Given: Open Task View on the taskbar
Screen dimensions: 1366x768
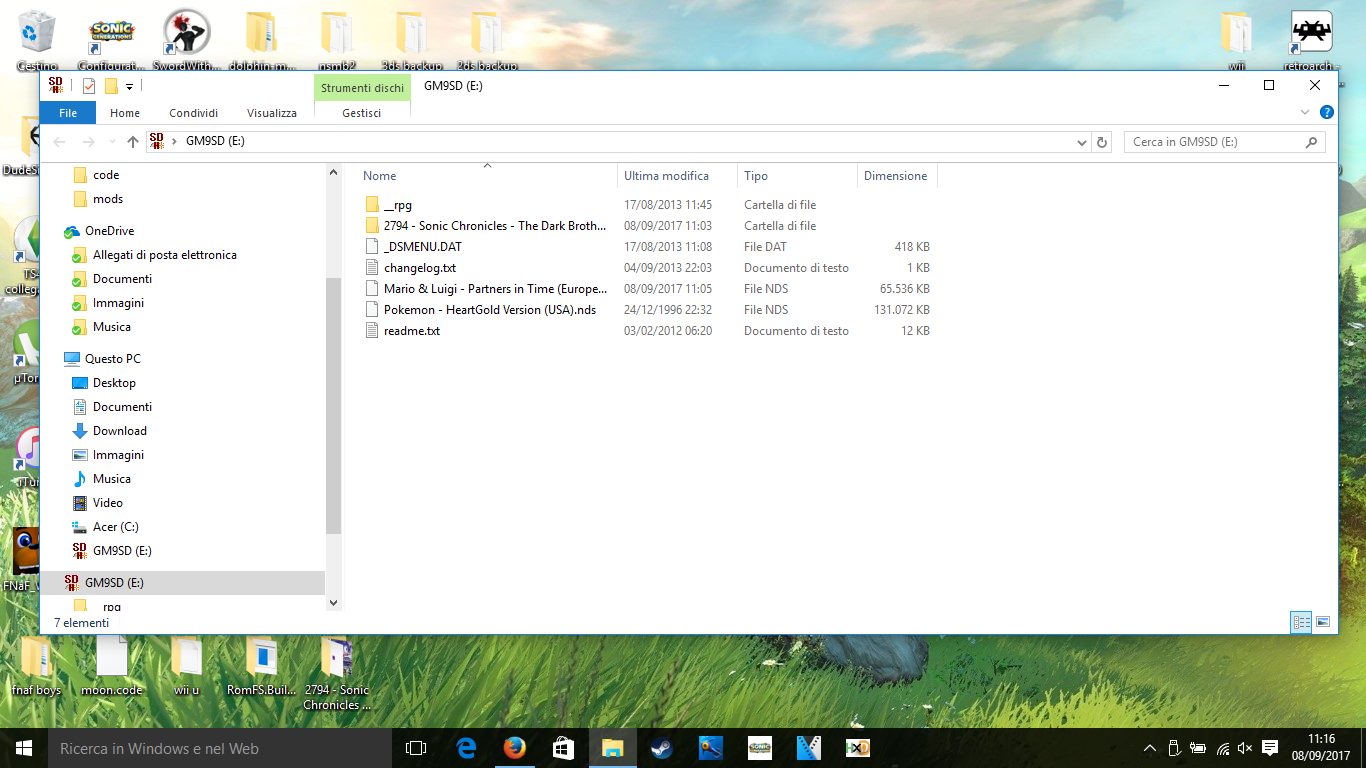Looking at the screenshot, I should coord(416,748).
